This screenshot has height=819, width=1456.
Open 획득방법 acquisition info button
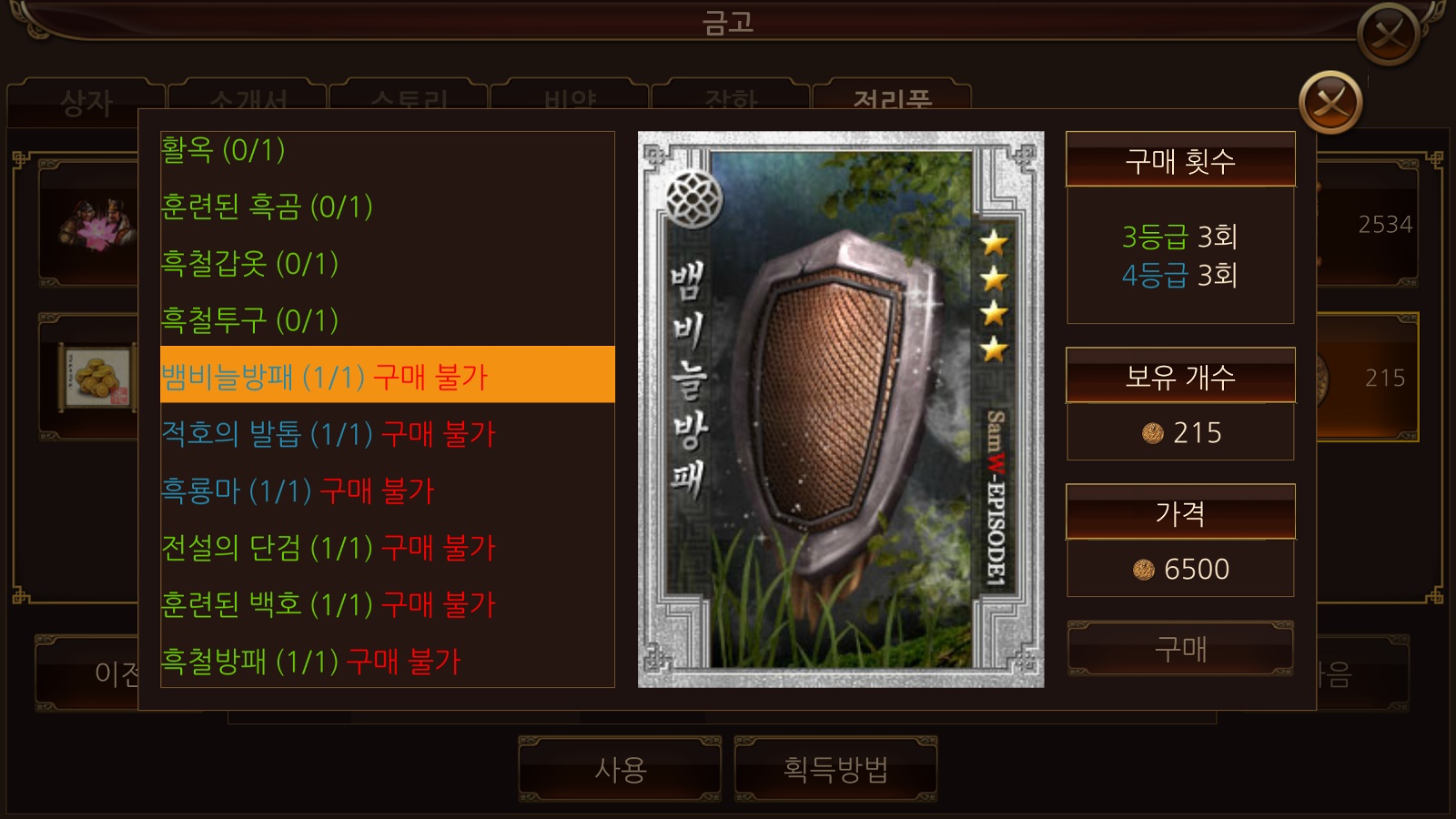[835, 769]
